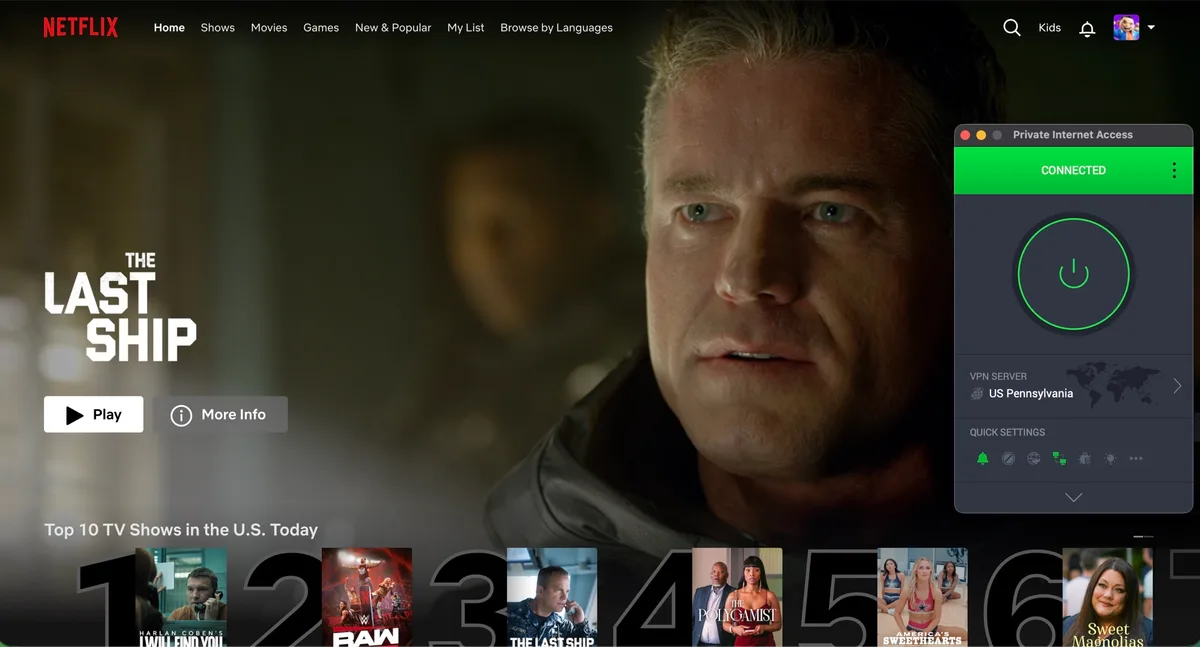Click Private Internet Access title text
The height and width of the screenshot is (647, 1200).
(1073, 135)
